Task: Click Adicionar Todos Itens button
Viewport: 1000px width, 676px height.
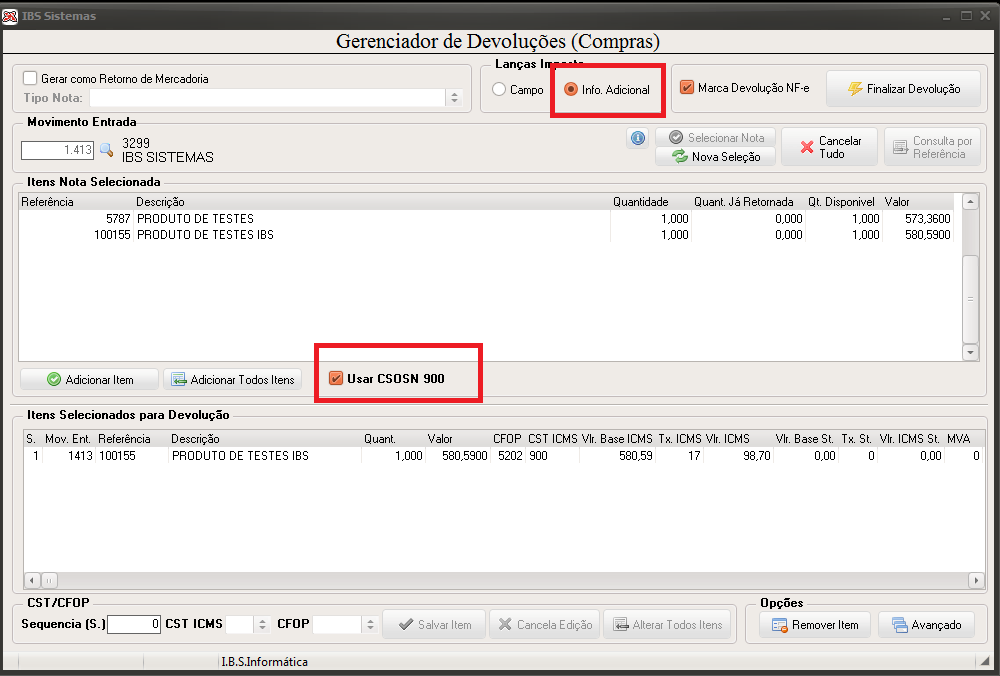Action: coord(232,379)
